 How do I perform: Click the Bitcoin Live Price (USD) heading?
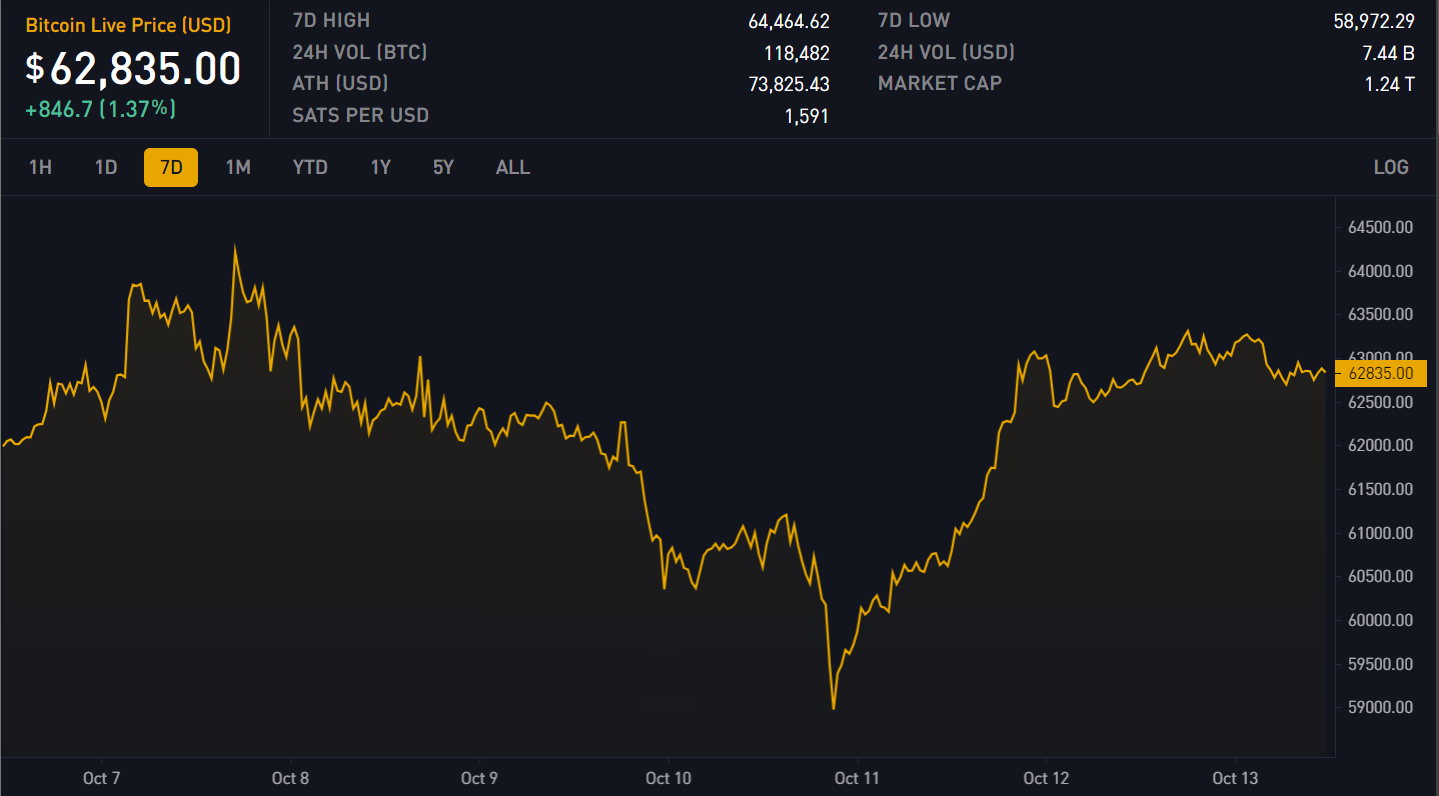click(x=128, y=25)
